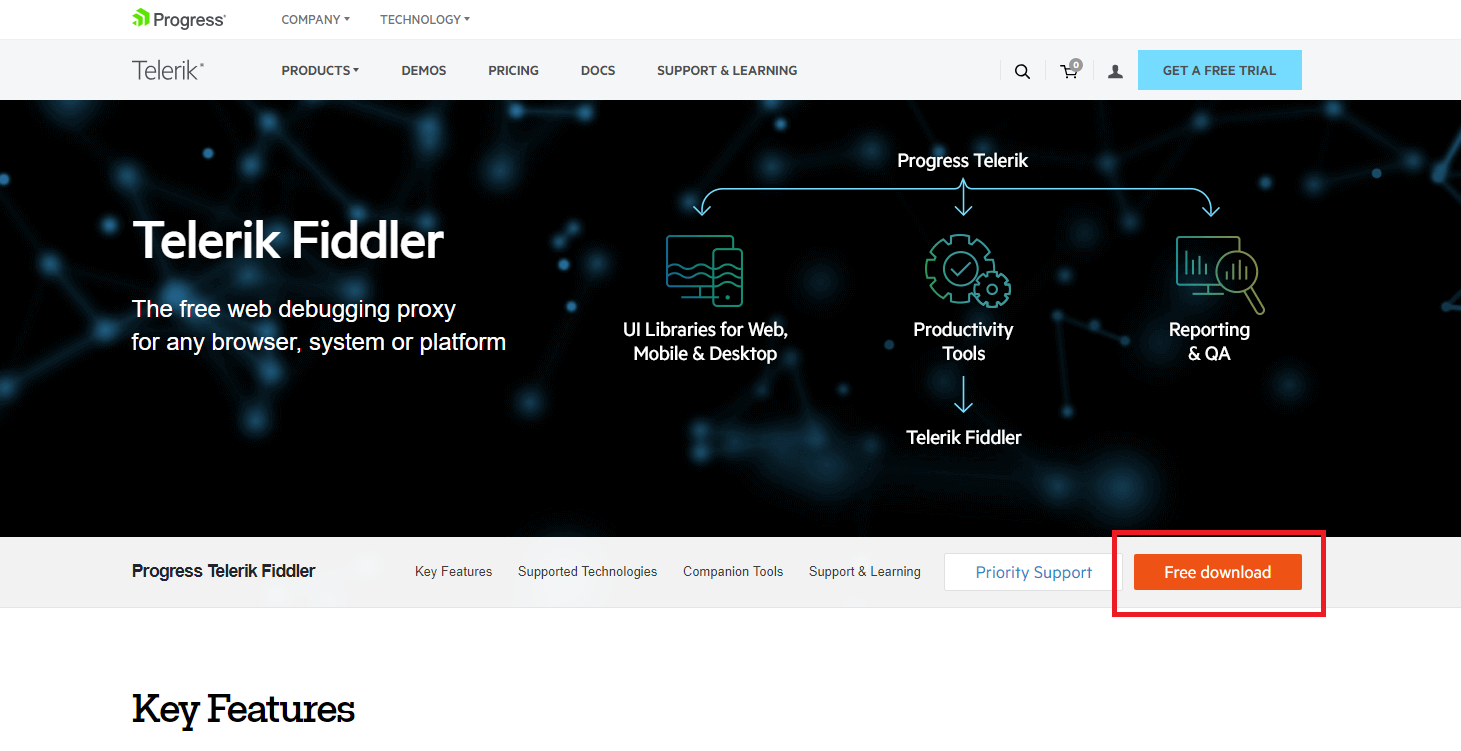This screenshot has width=1461, height=751.
Task: Open the search magnifier icon
Action: [1022, 71]
